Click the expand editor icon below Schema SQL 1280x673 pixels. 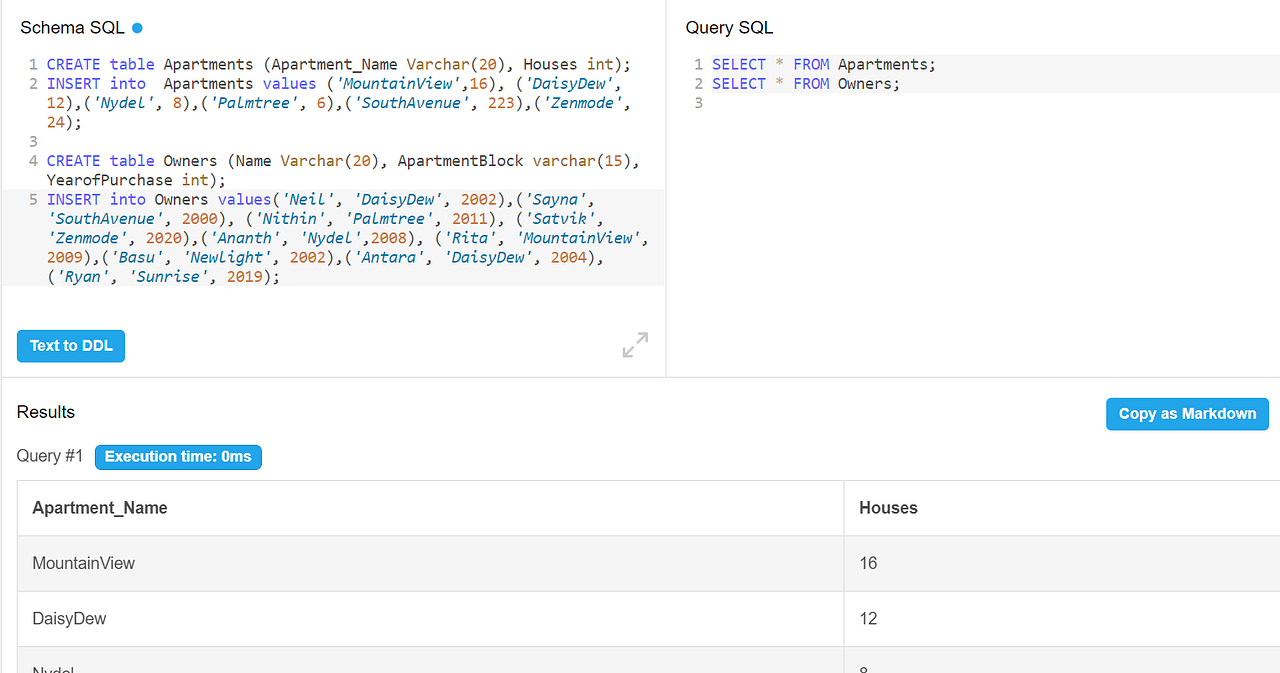point(634,345)
